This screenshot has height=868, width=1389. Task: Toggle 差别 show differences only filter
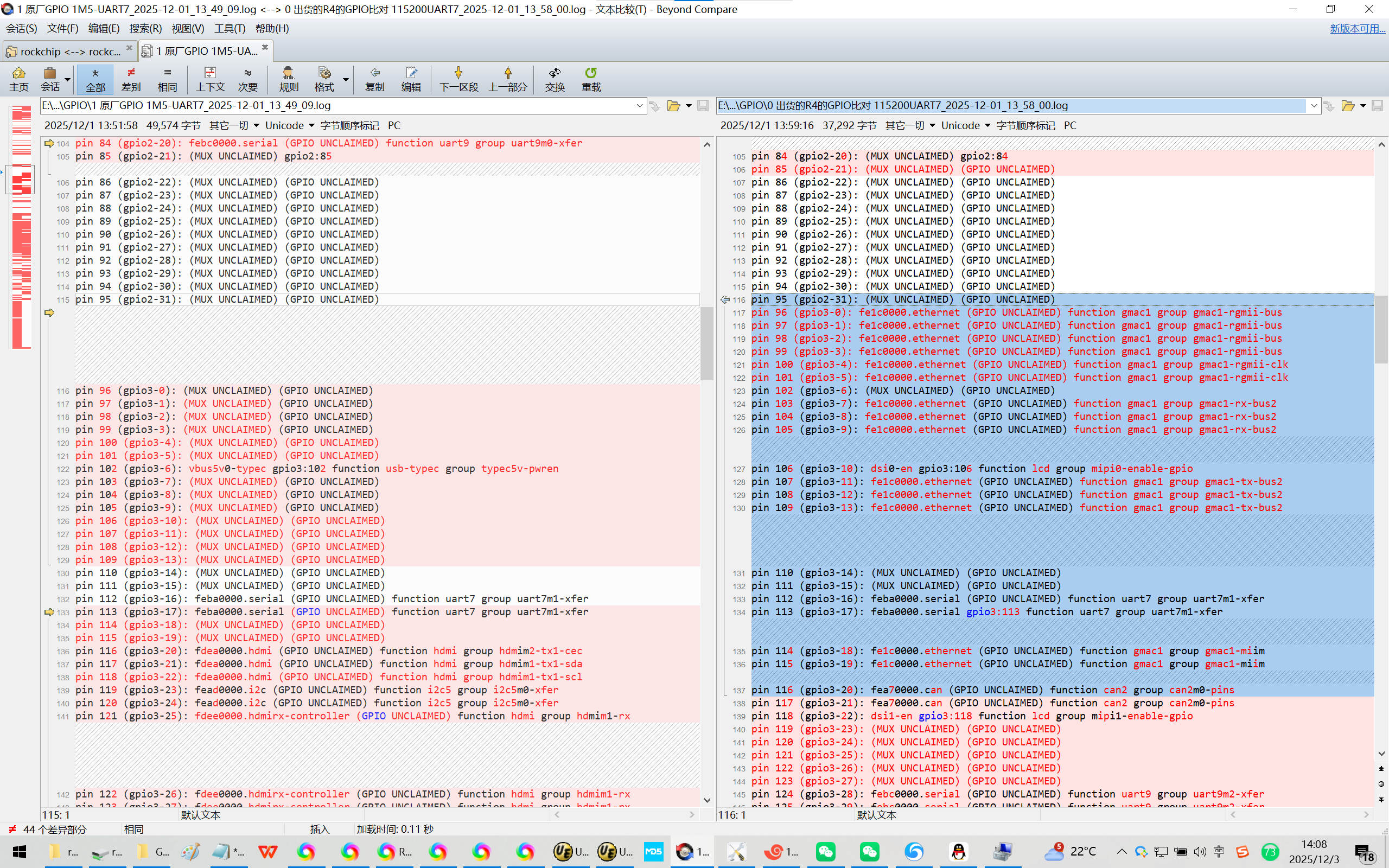coord(131,79)
